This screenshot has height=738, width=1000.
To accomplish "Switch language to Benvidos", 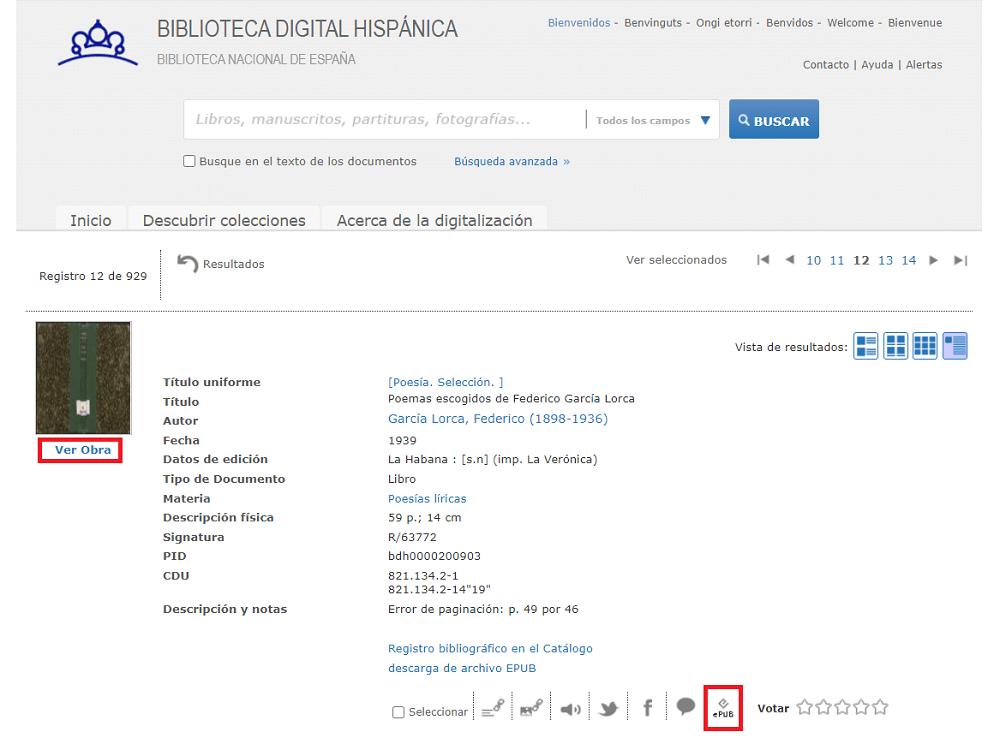I will (790, 22).
